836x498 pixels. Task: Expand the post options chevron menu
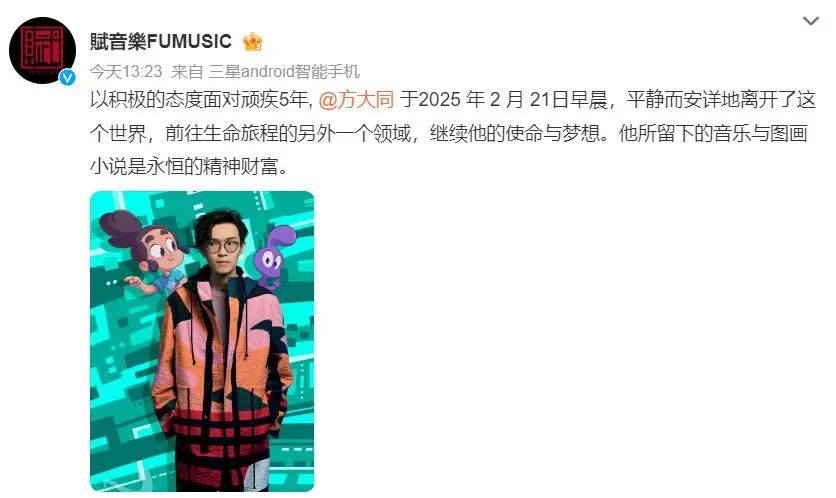(810, 21)
